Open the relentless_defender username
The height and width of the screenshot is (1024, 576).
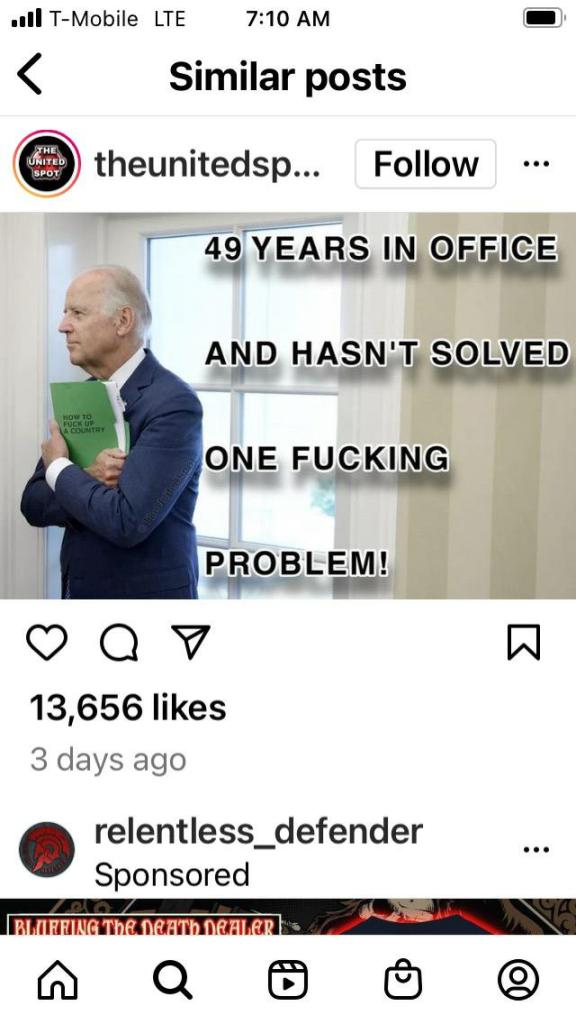[259, 831]
